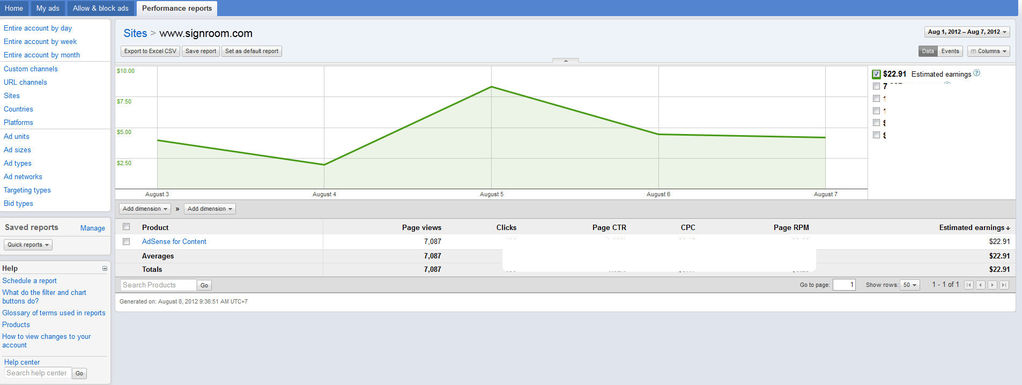Open the Ad networks report link
This screenshot has height=385, width=1022.
coord(23,177)
